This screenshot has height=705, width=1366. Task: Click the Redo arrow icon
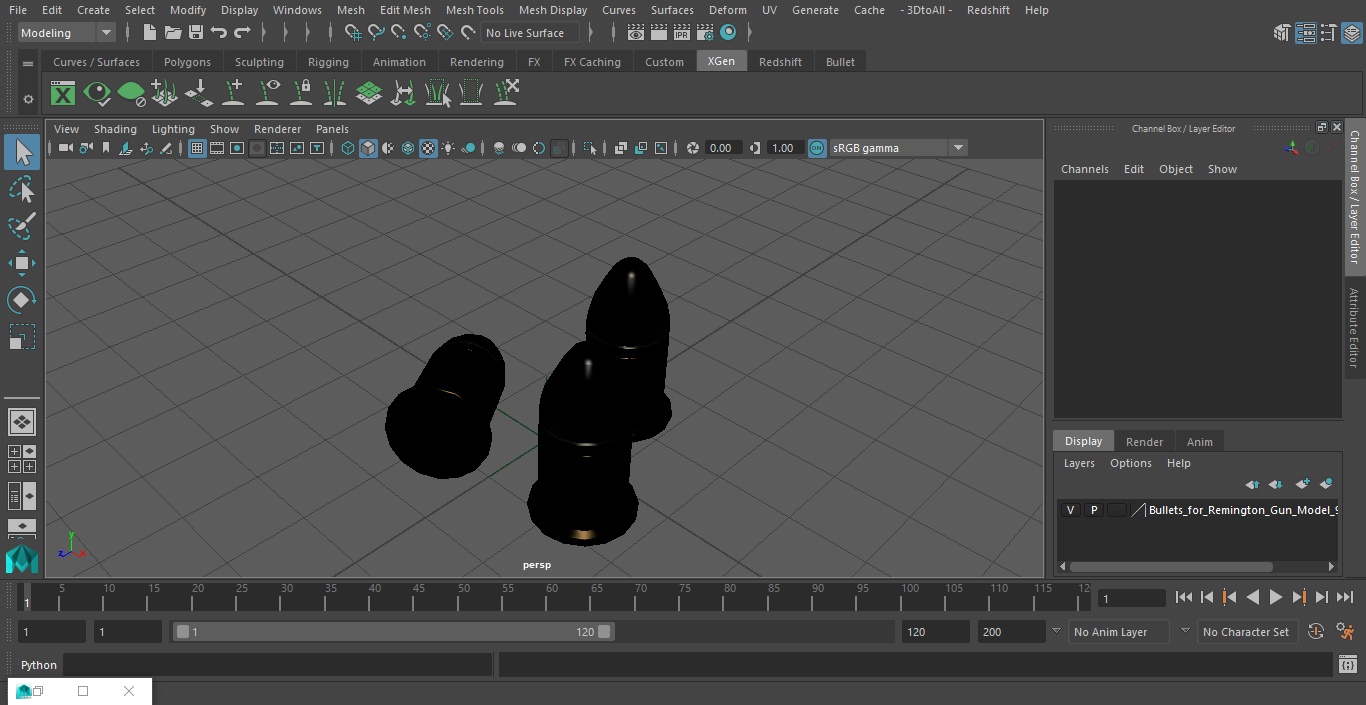242,33
